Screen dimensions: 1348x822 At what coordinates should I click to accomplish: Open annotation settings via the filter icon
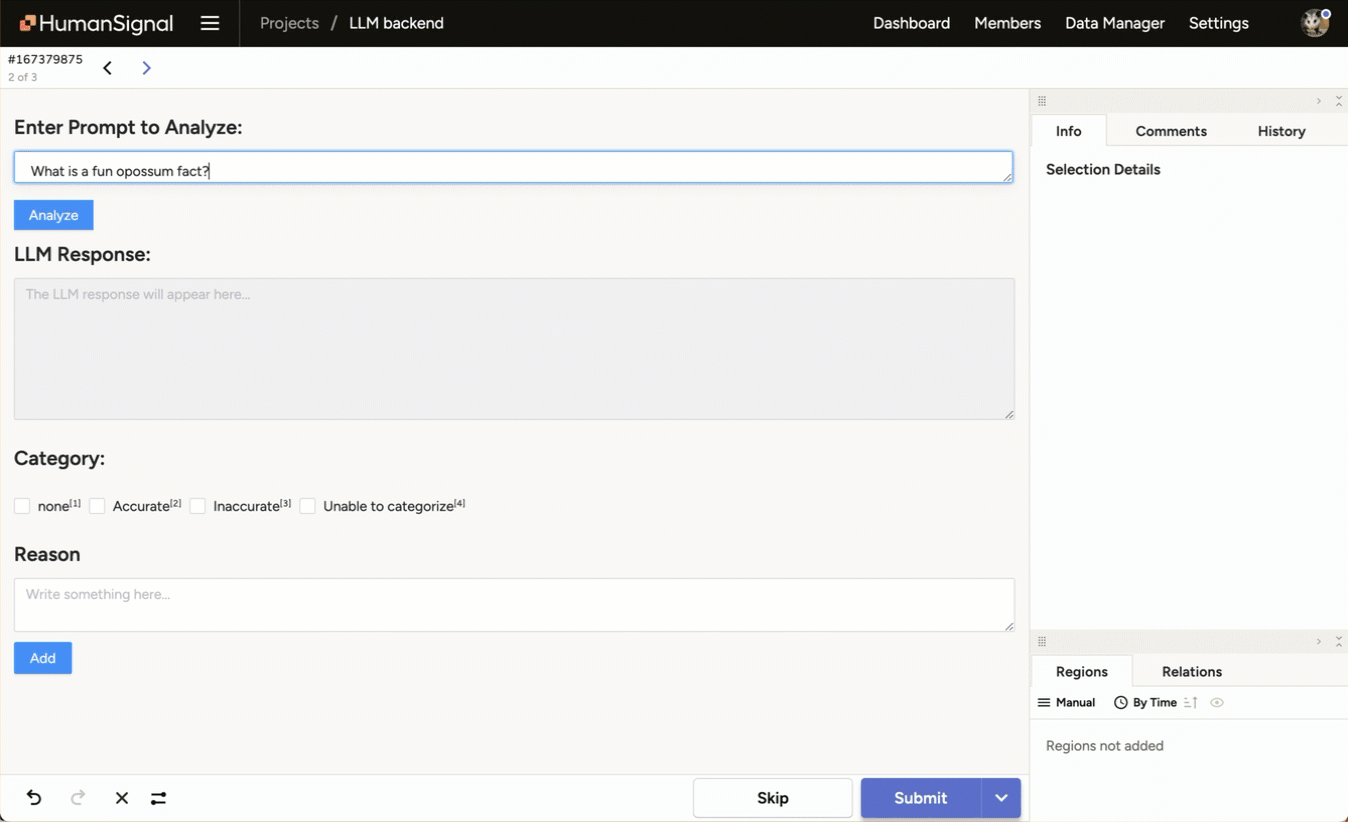pos(158,798)
